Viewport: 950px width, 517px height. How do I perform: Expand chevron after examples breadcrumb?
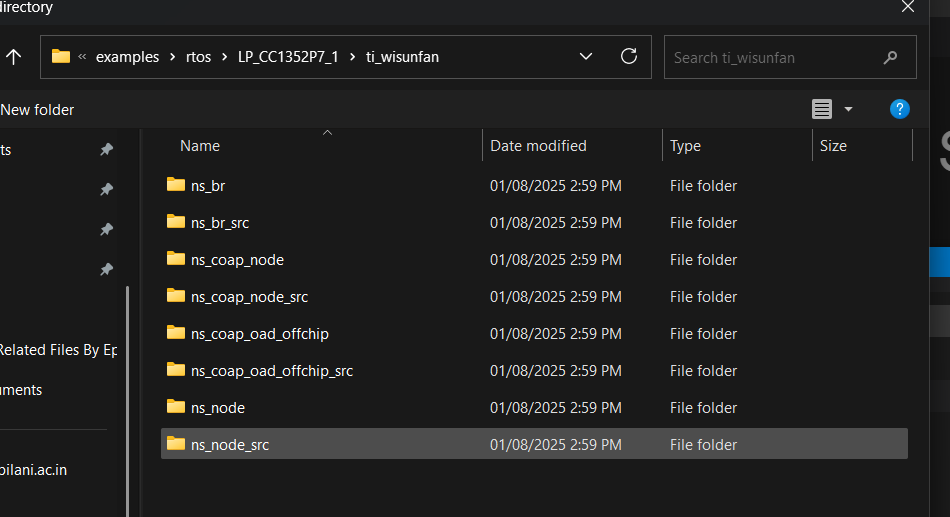click(x=173, y=57)
